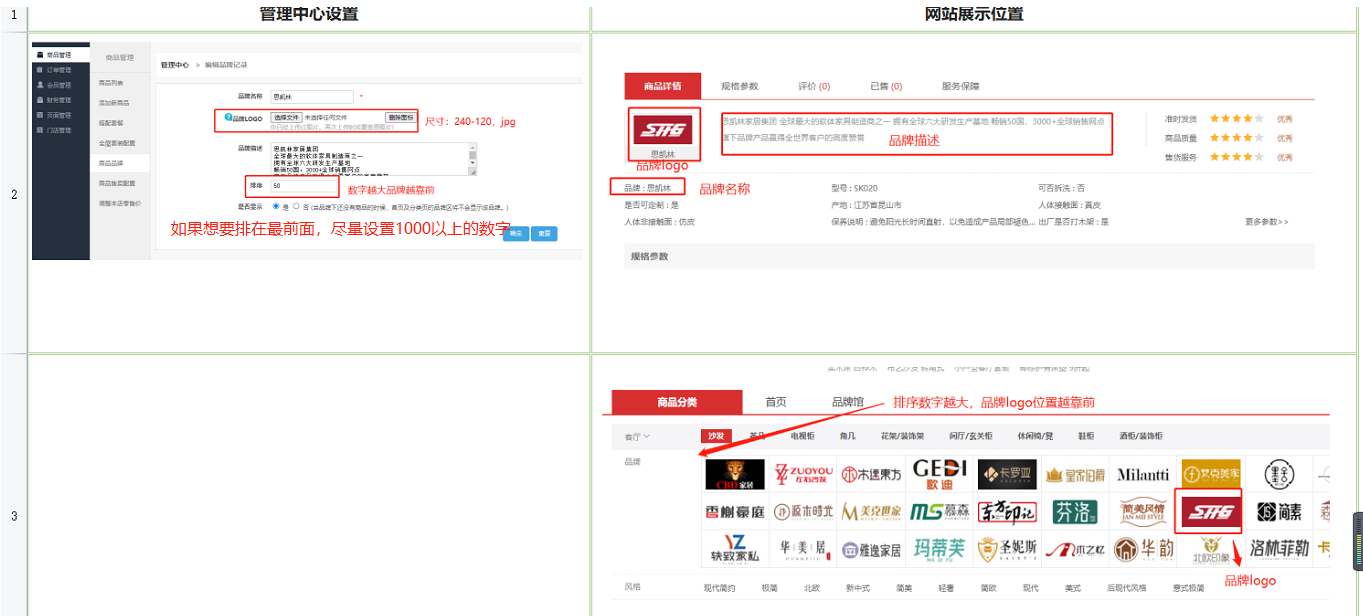This screenshot has width=1363, height=616.
Task: Expand the 客厅 category dropdown
Action: coord(638,436)
